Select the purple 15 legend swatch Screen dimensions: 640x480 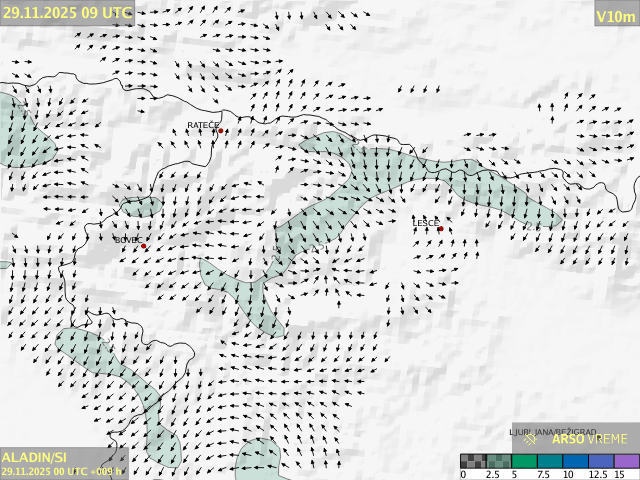[x=625, y=461]
